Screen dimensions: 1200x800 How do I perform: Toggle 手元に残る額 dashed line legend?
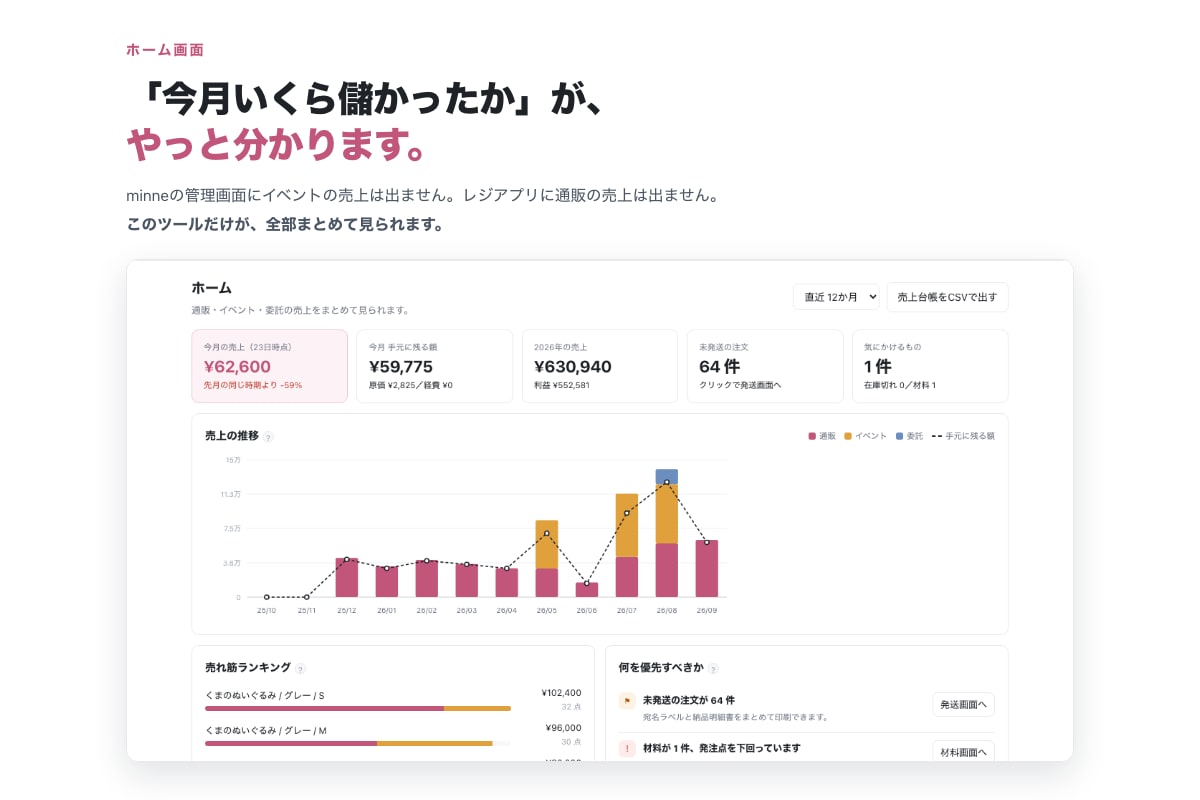point(963,436)
